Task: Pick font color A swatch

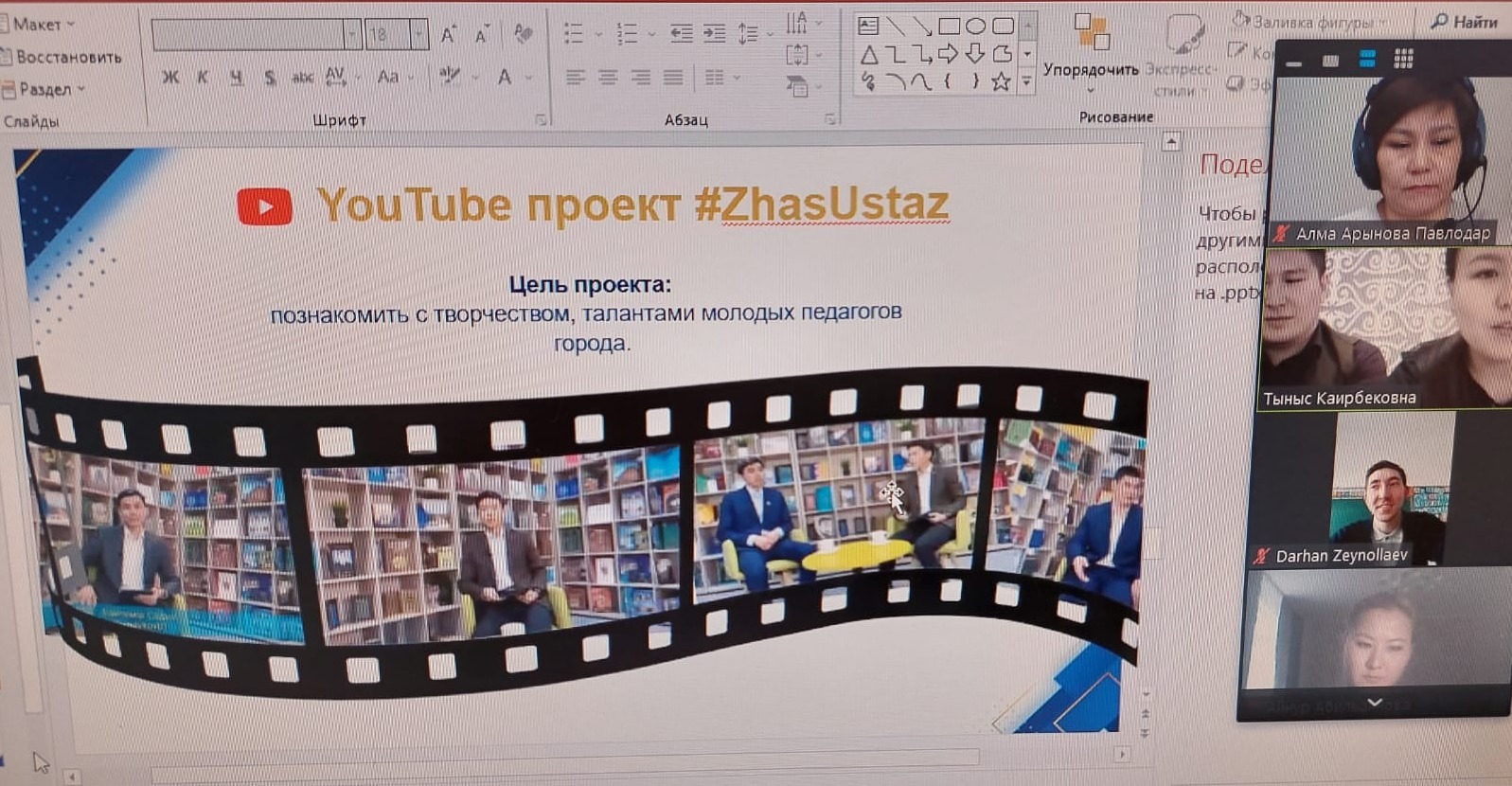Action: pos(506,78)
